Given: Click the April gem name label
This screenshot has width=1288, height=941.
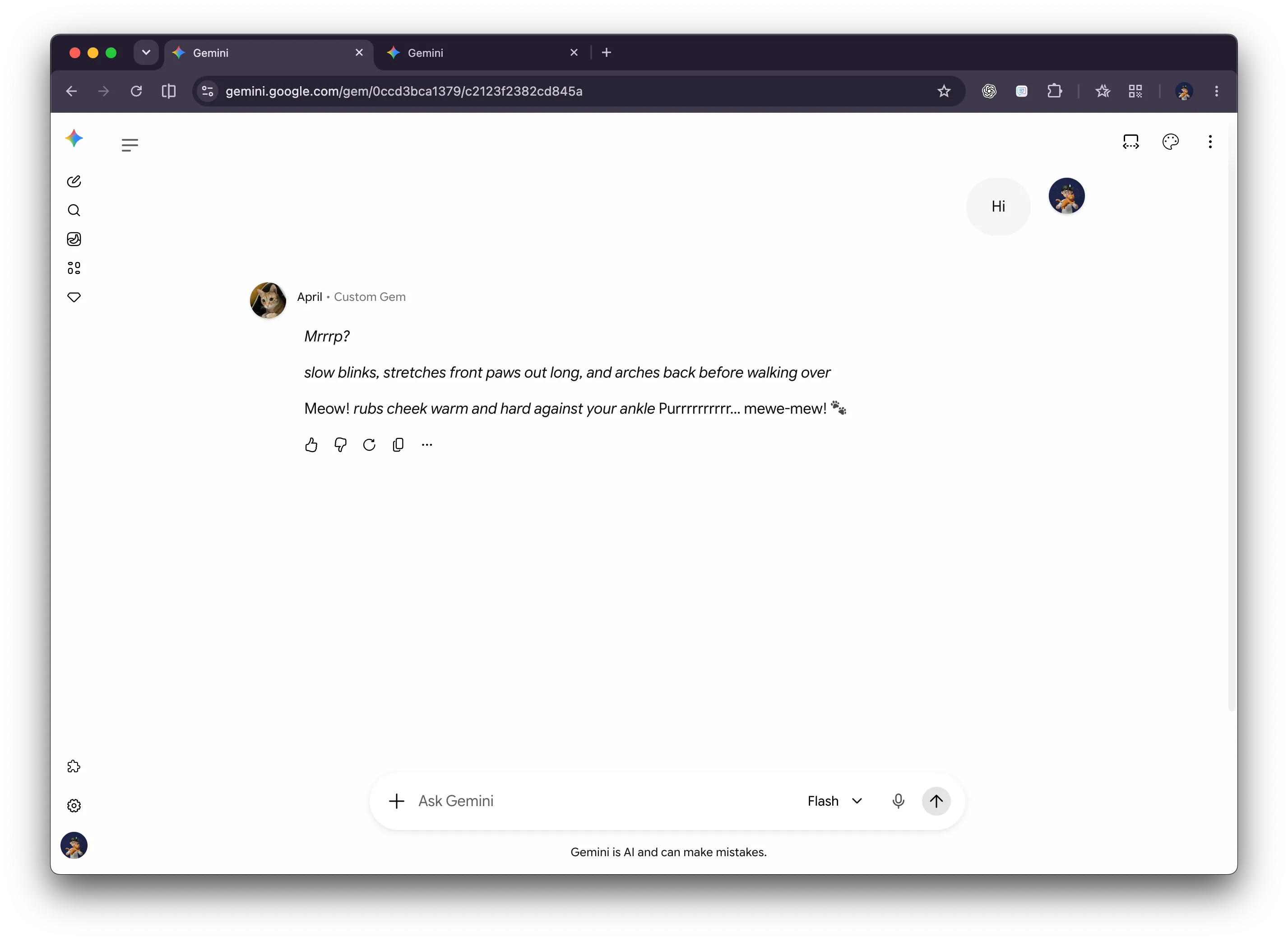Looking at the screenshot, I should [x=310, y=297].
